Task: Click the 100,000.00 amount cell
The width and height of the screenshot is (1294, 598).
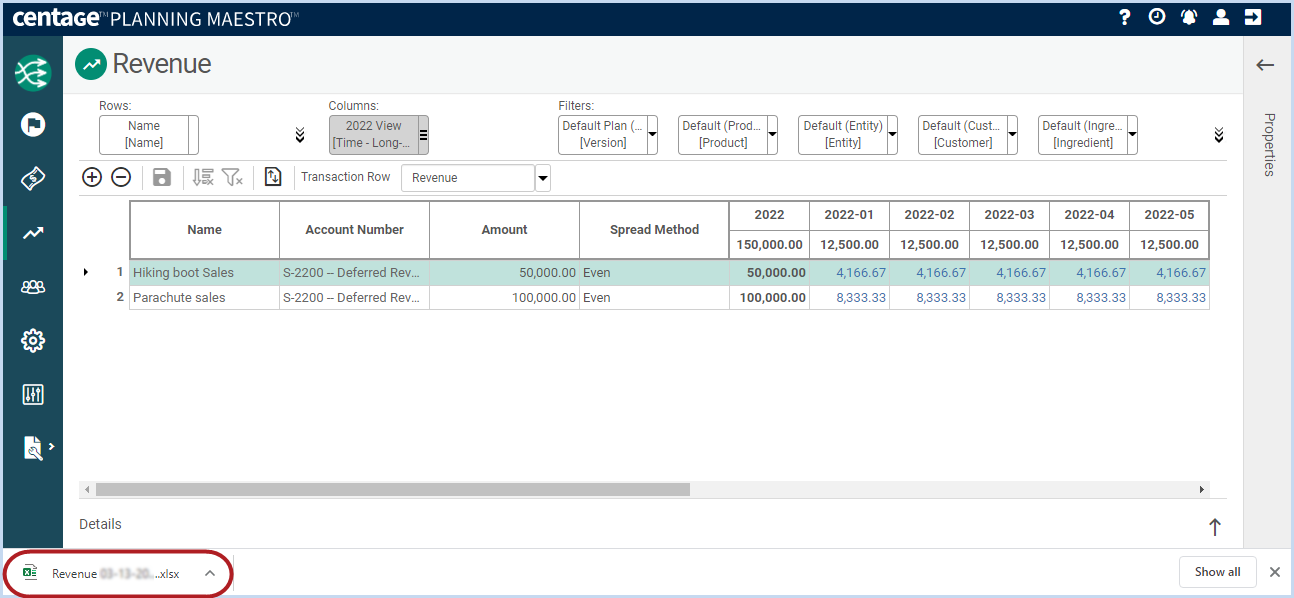Action: point(505,297)
